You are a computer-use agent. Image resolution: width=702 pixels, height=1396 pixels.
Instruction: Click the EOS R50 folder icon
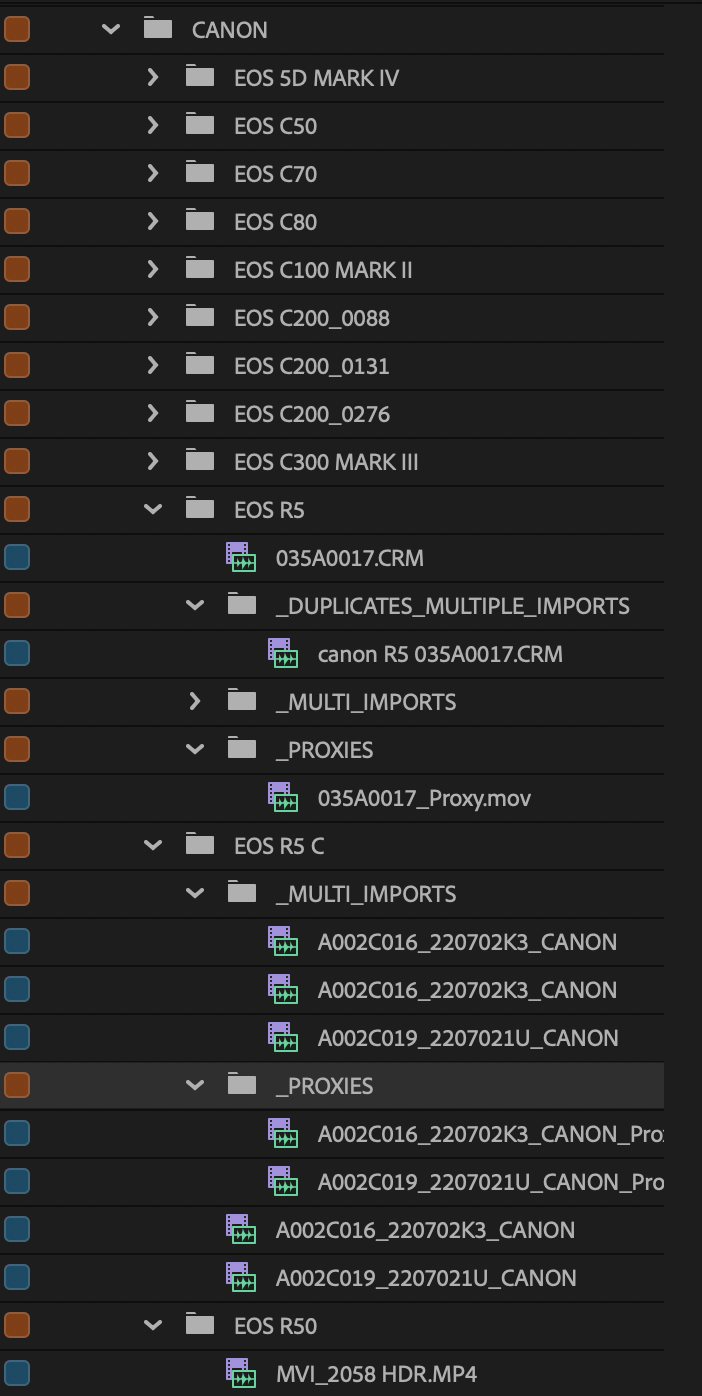coord(200,1324)
